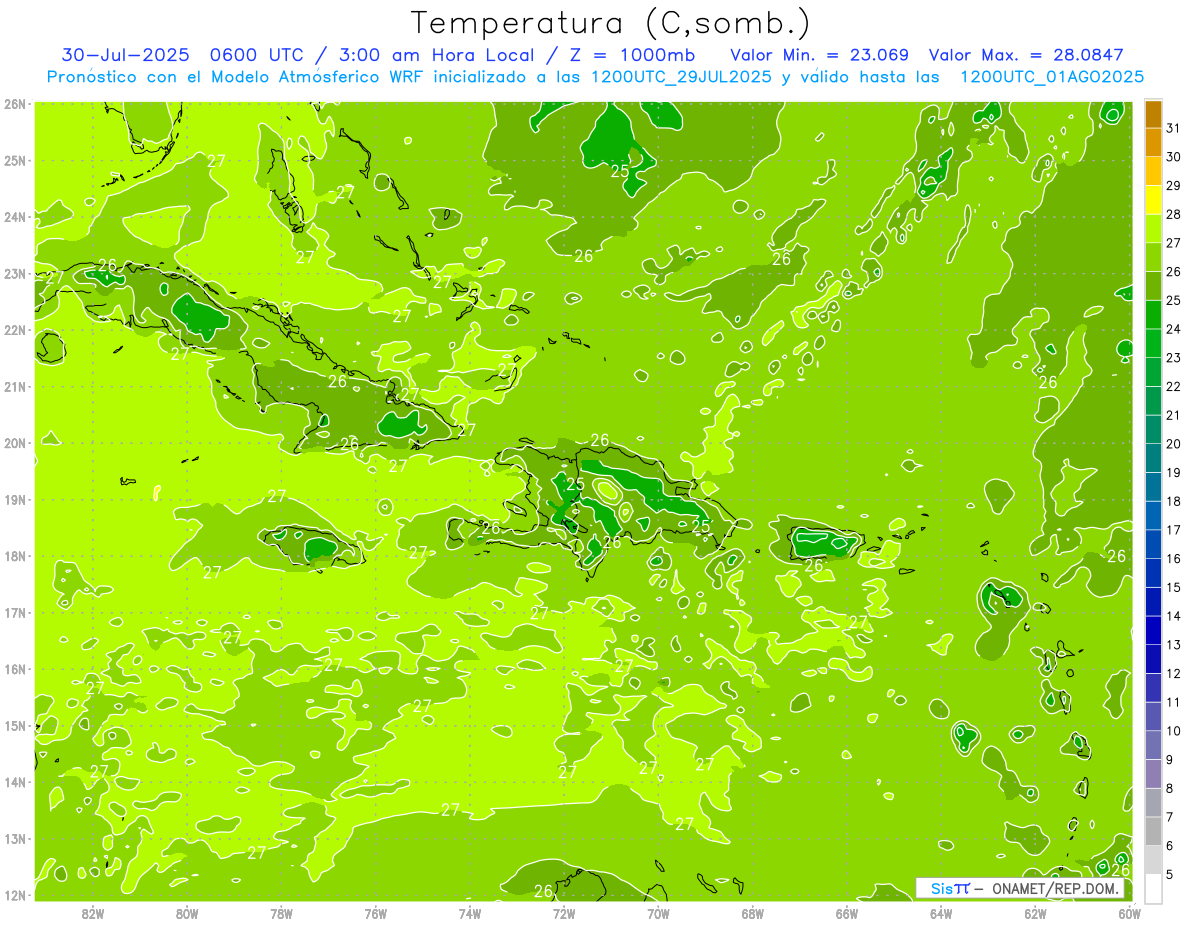Click the legend color band between 30 and 31
The image size is (1200, 927).
[1153, 143]
